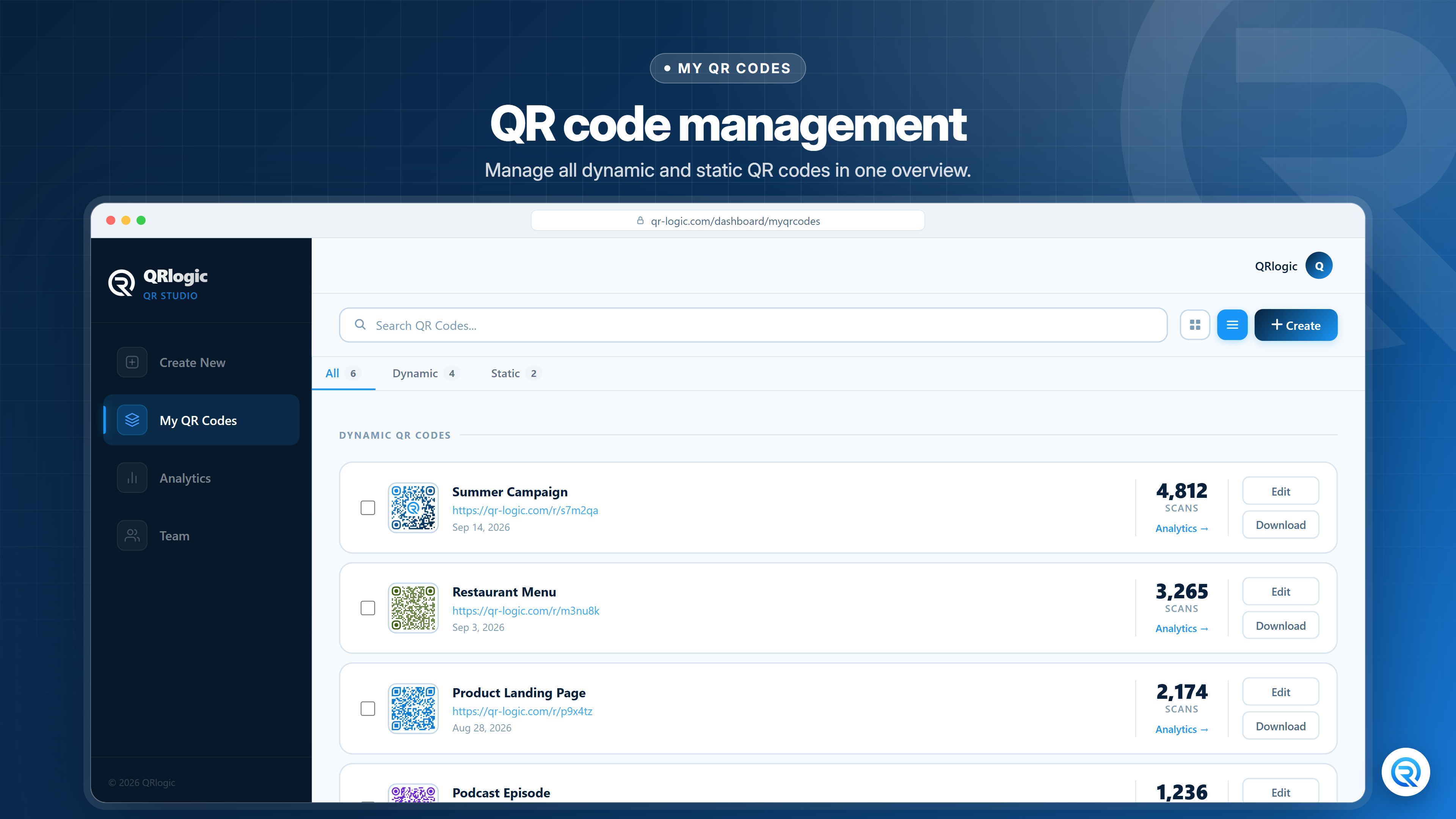
Task: Click the QRlogic logo in sidebar
Action: (x=158, y=283)
